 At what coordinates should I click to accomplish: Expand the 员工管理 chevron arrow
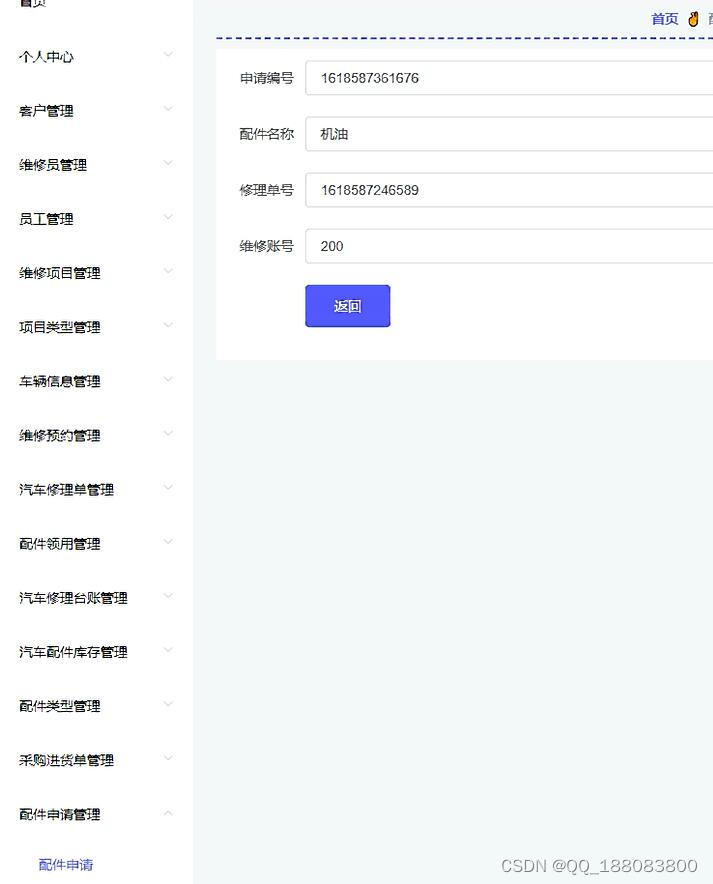coord(168,217)
